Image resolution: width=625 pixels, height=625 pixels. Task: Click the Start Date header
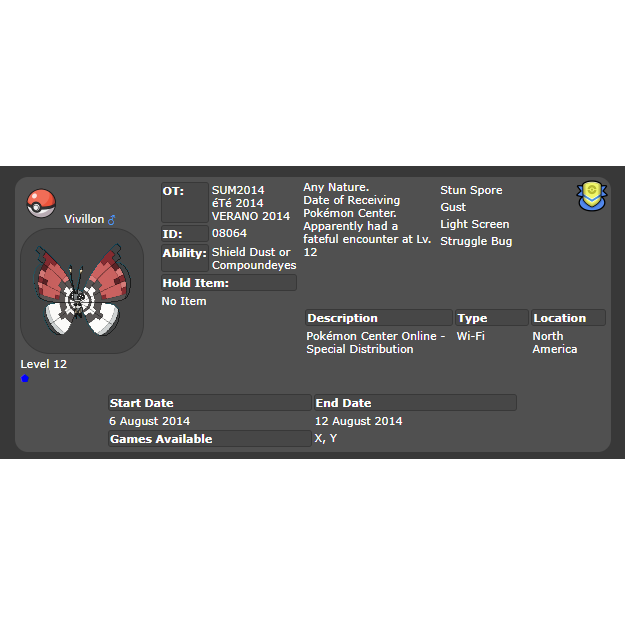[x=210, y=403]
